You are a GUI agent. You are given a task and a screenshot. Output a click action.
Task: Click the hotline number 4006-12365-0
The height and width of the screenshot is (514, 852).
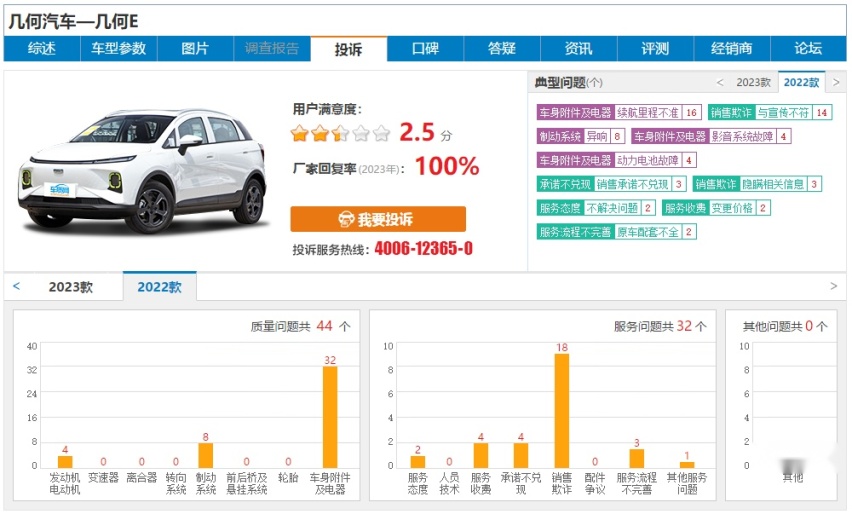[x=423, y=249]
